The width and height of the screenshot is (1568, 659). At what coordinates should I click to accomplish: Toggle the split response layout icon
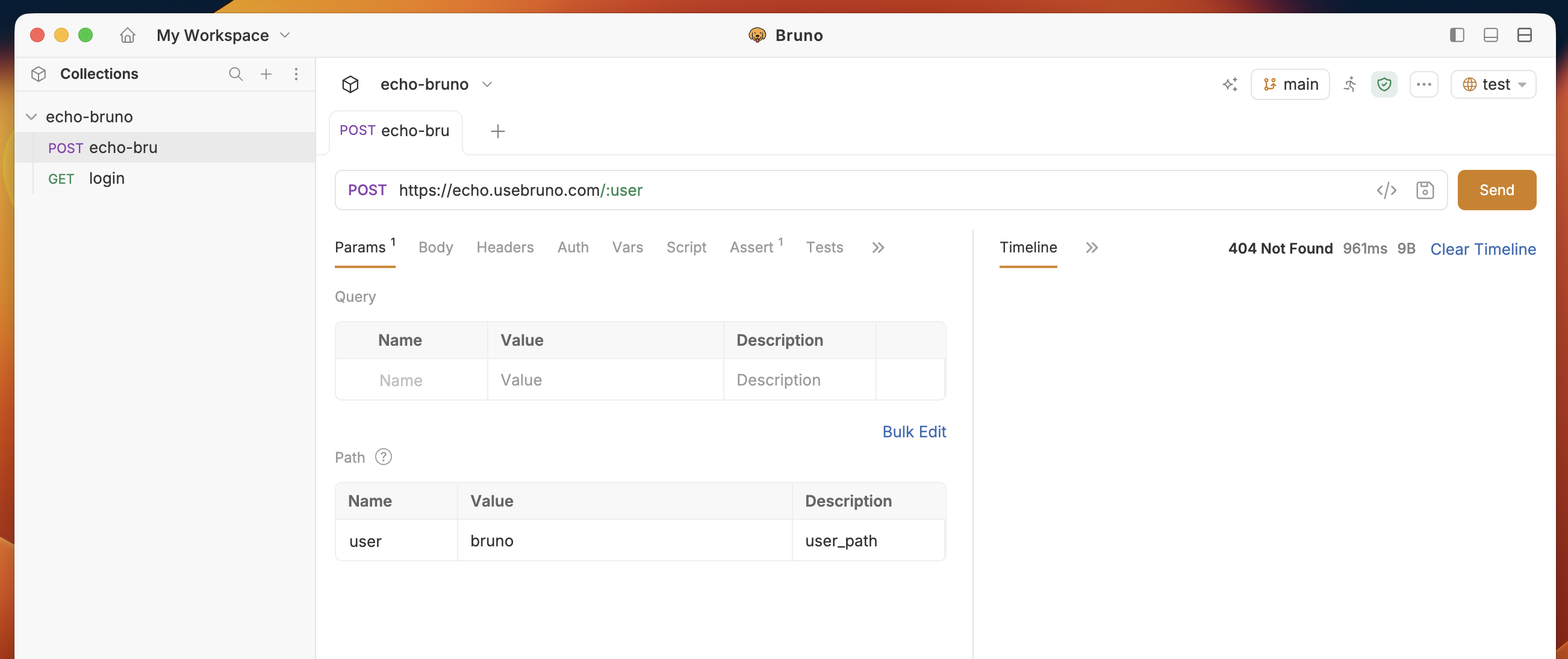coord(1523,36)
